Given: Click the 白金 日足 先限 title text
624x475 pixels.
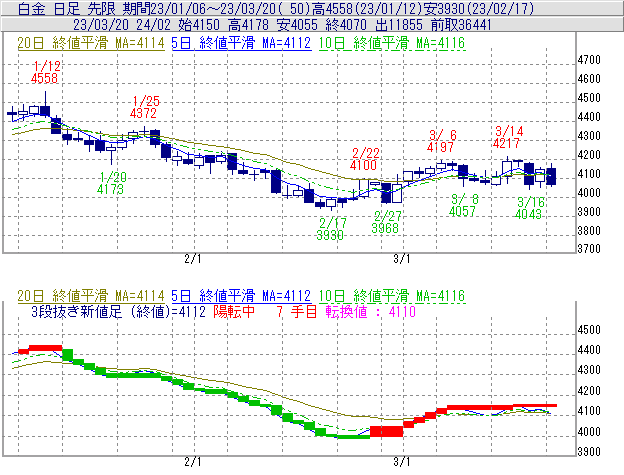Looking at the screenshot, I should (66, 9).
